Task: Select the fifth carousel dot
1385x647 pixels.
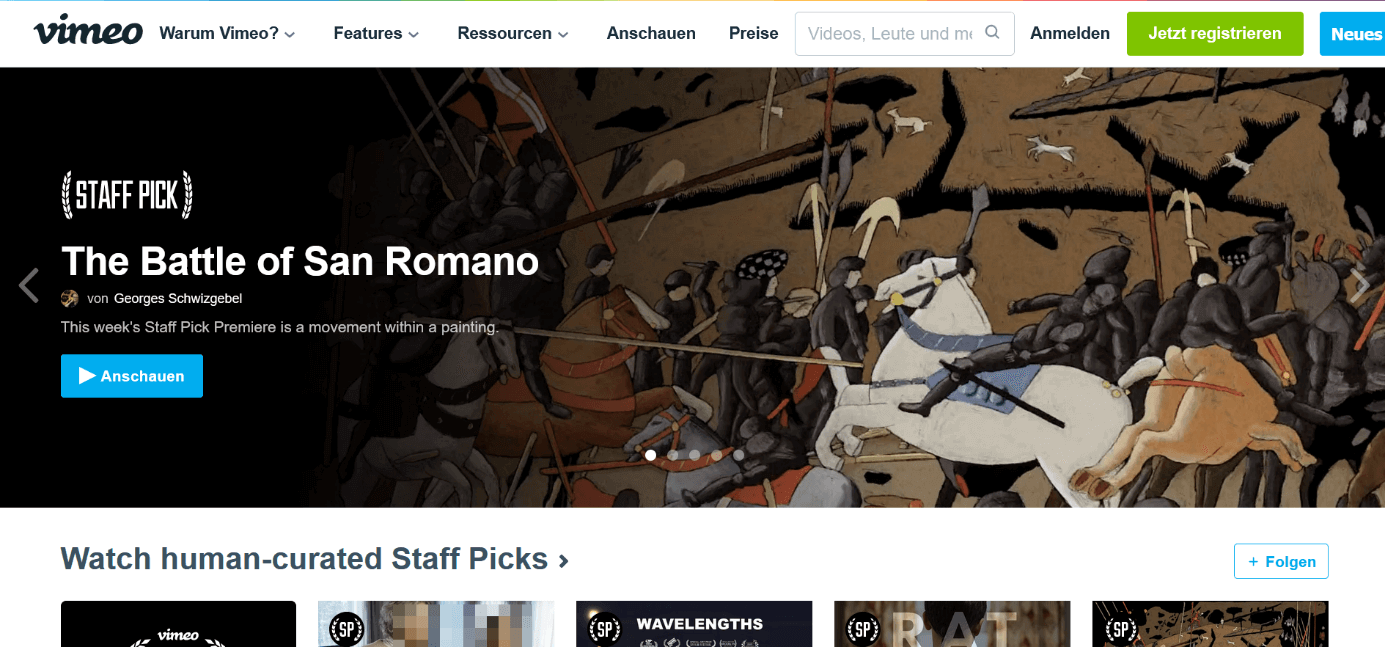Action: click(x=739, y=455)
